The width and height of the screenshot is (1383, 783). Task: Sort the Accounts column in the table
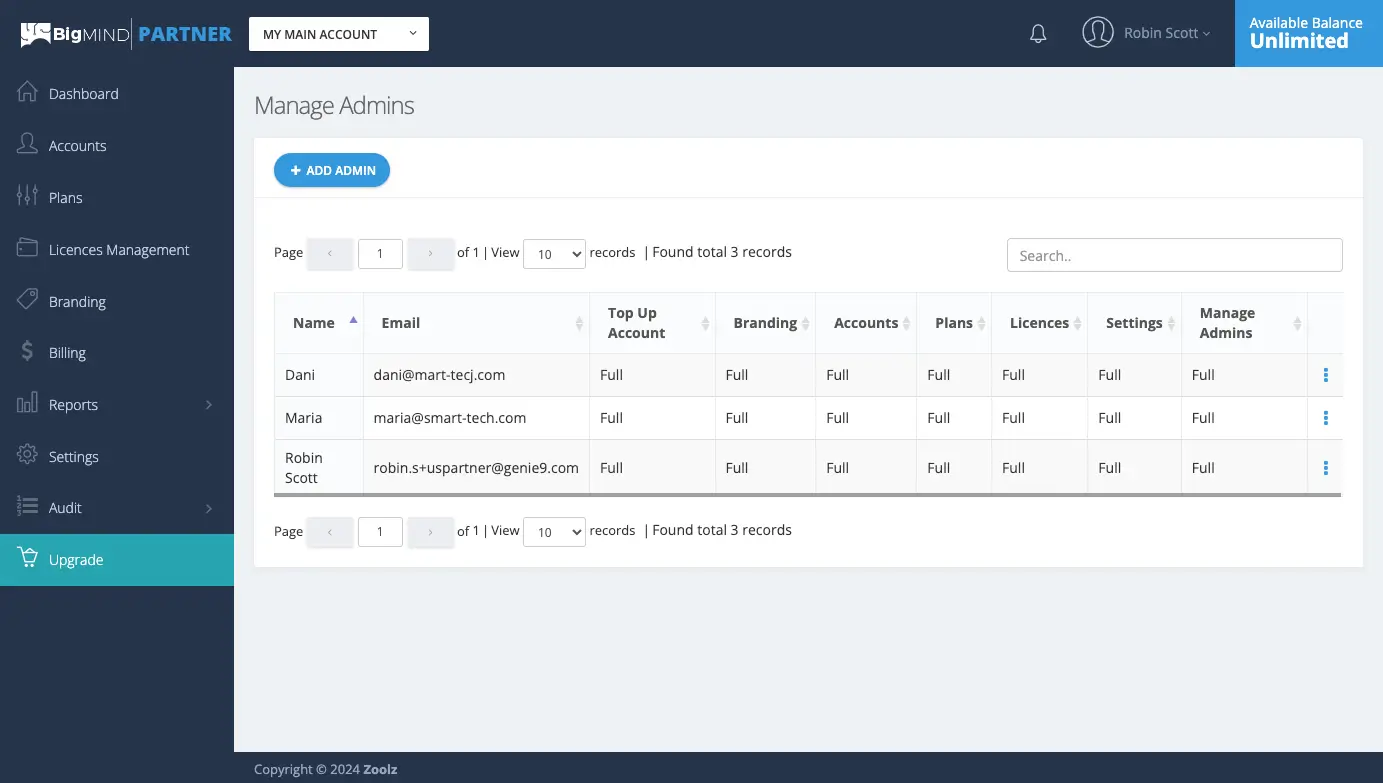(x=906, y=324)
